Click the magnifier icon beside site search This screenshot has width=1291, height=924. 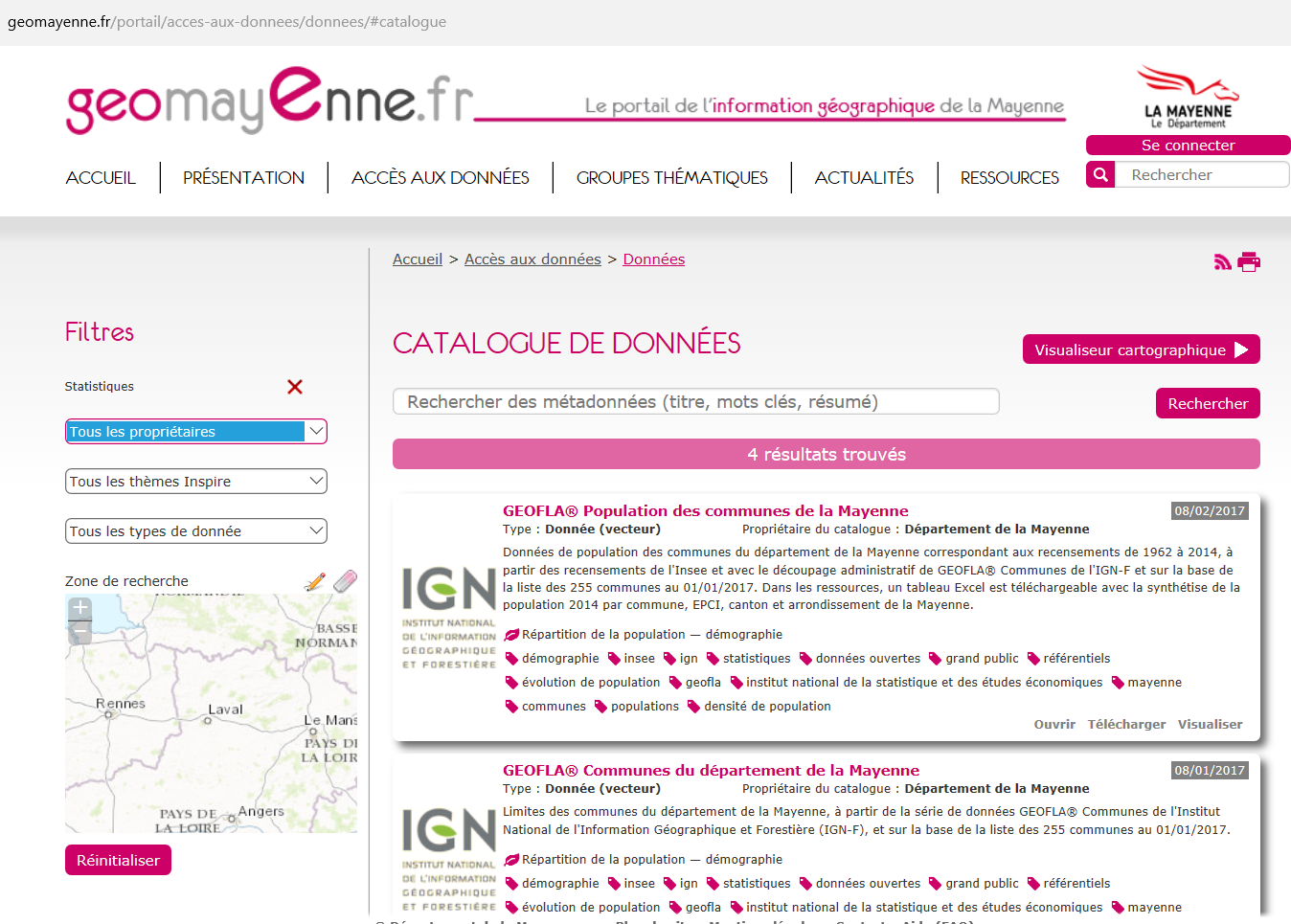tap(1100, 174)
